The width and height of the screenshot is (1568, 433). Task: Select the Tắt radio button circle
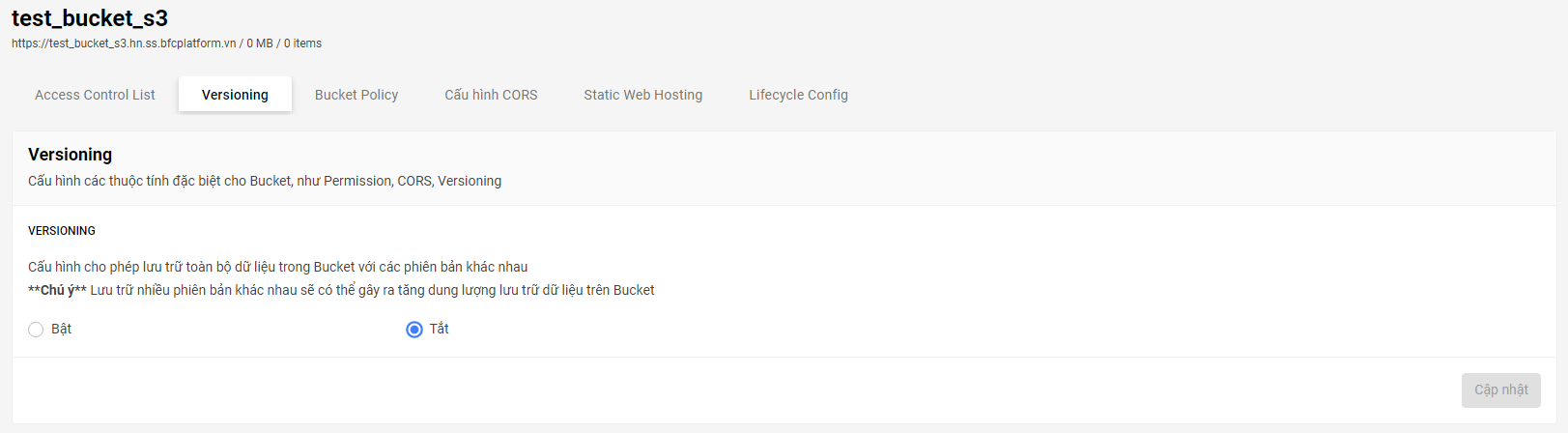[414, 330]
